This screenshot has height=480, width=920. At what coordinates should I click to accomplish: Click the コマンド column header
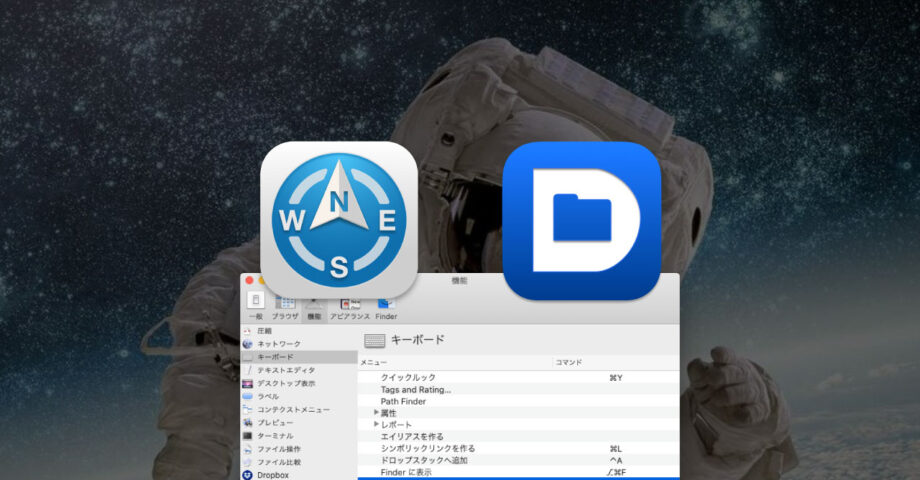615,363
